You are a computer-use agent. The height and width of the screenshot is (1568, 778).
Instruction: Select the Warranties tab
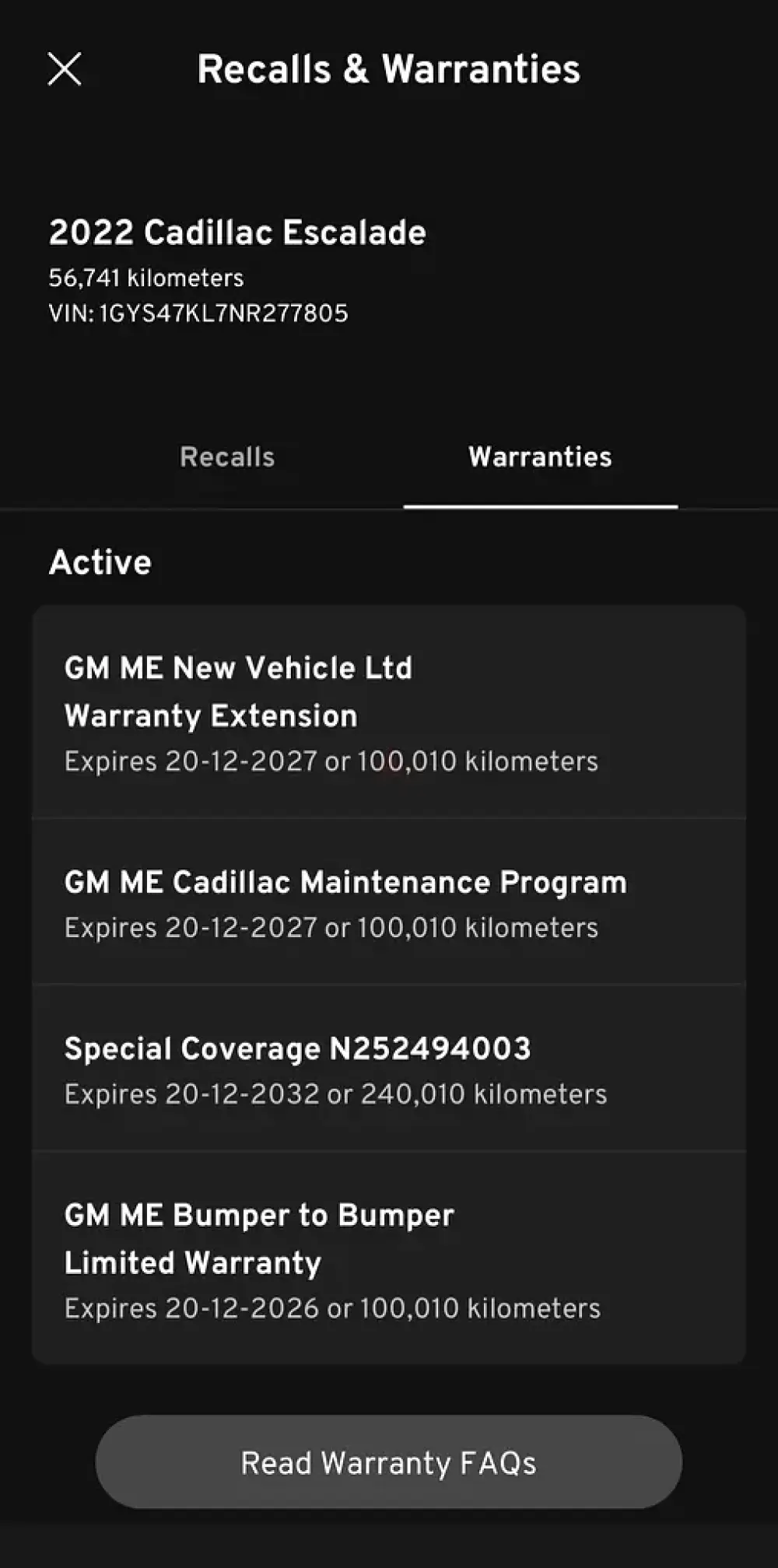[540, 457]
